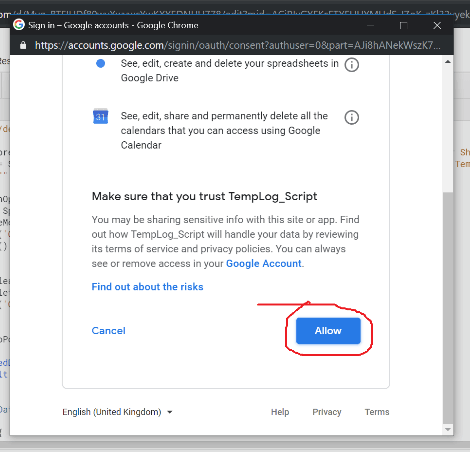Click the blue Allow button
Viewport: 470px width, 452px height.
pyautogui.click(x=328, y=331)
